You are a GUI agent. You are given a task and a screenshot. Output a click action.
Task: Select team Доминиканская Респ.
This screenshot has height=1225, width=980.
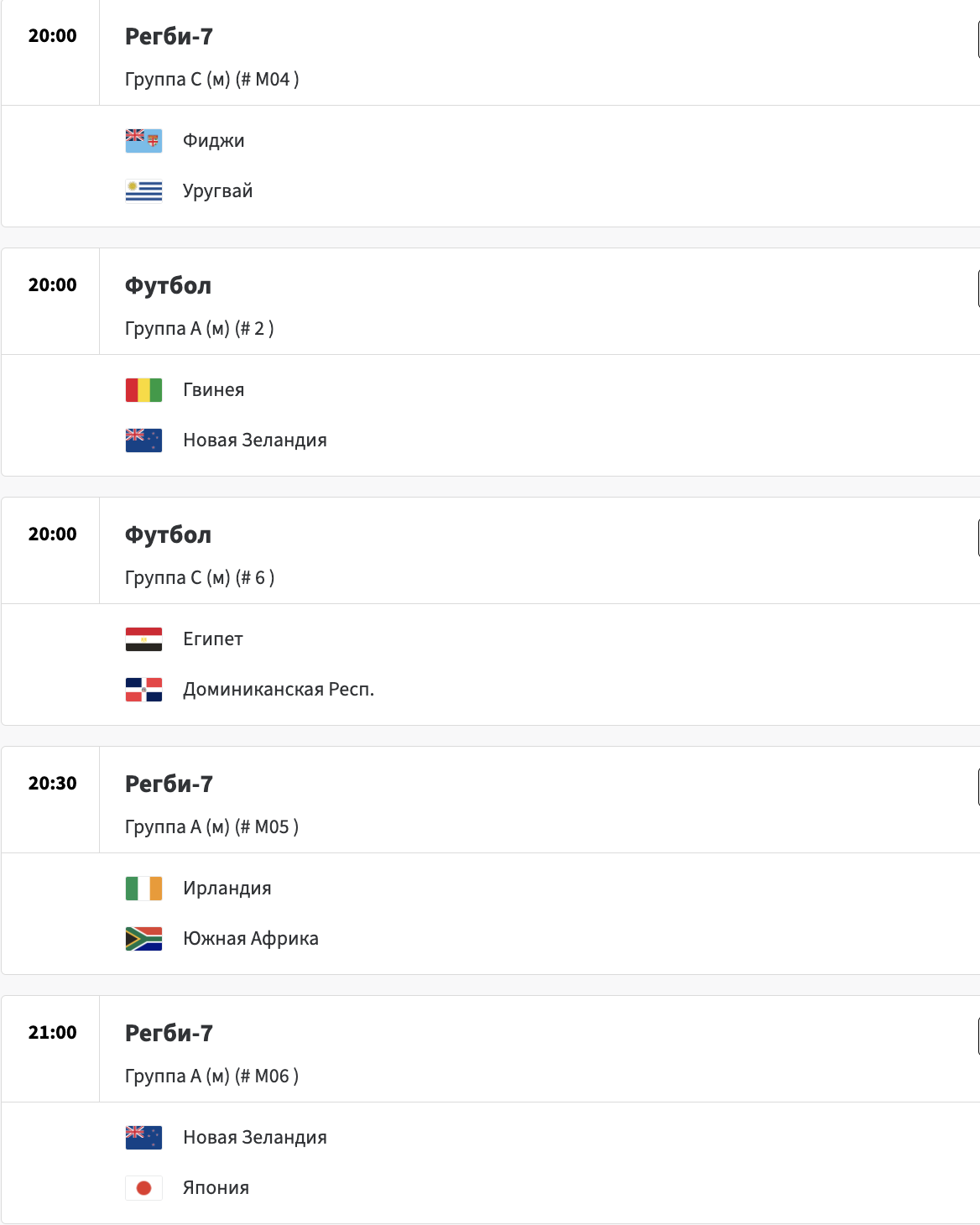[x=279, y=690]
